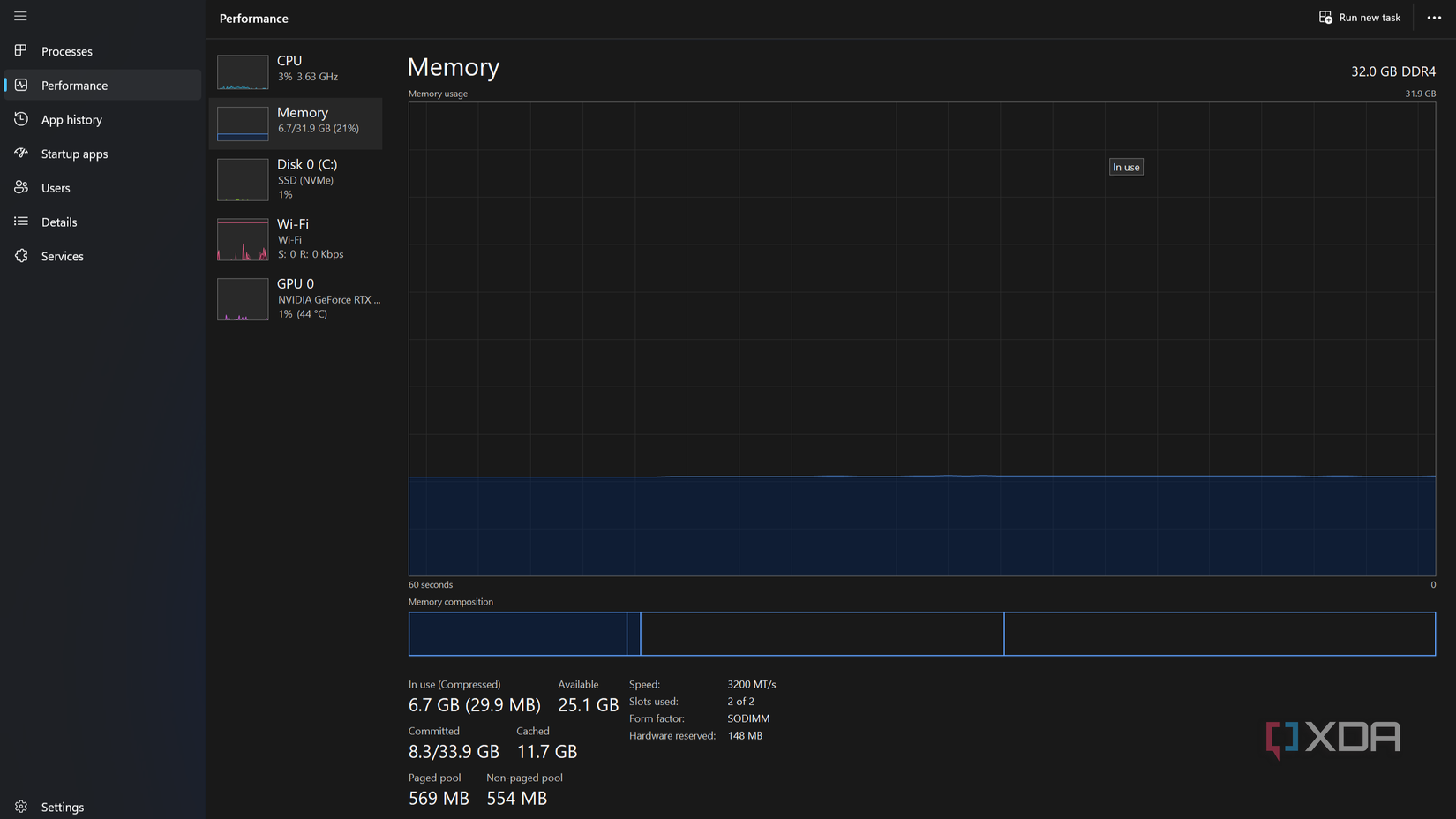Viewport: 1456px width, 819px height.
Task: Click the Startup apps gauge icon
Action: point(21,153)
